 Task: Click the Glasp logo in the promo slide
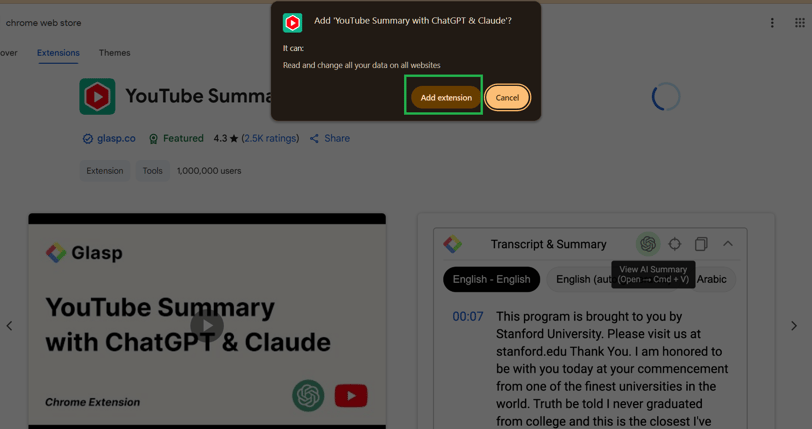point(84,253)
